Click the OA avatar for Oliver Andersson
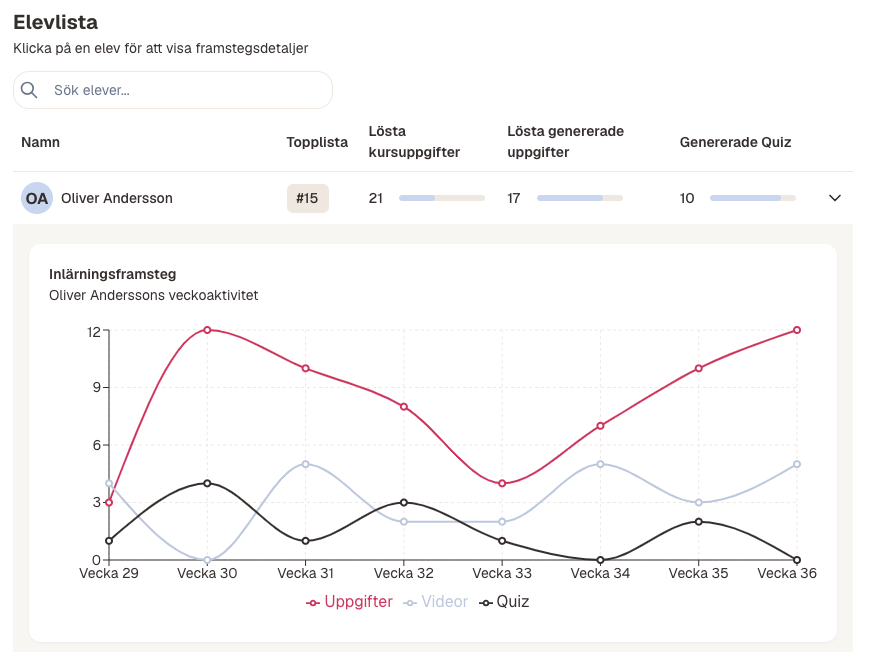869x652 pixels. (37, 198)
